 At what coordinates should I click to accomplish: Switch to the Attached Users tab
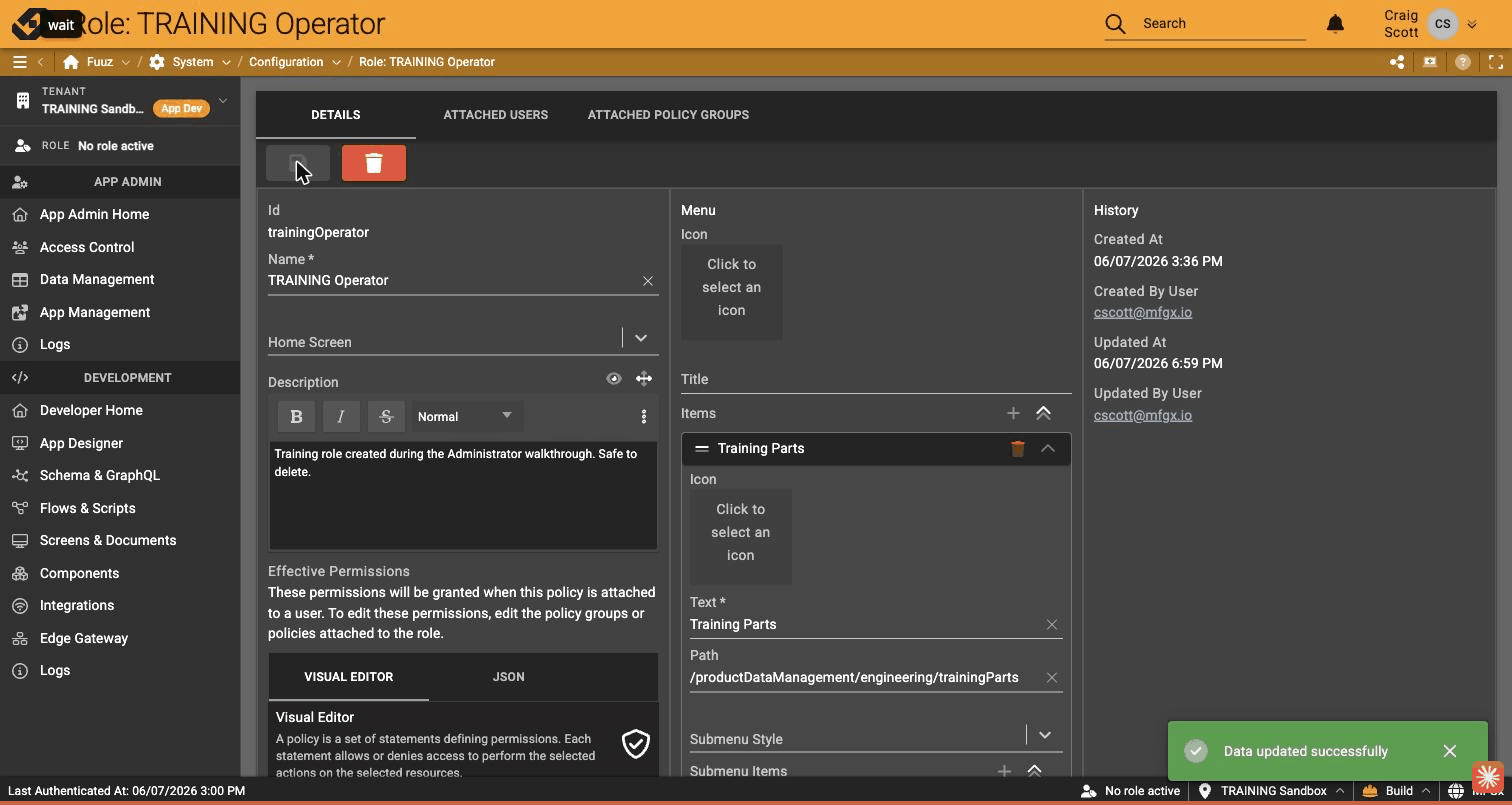496,115
